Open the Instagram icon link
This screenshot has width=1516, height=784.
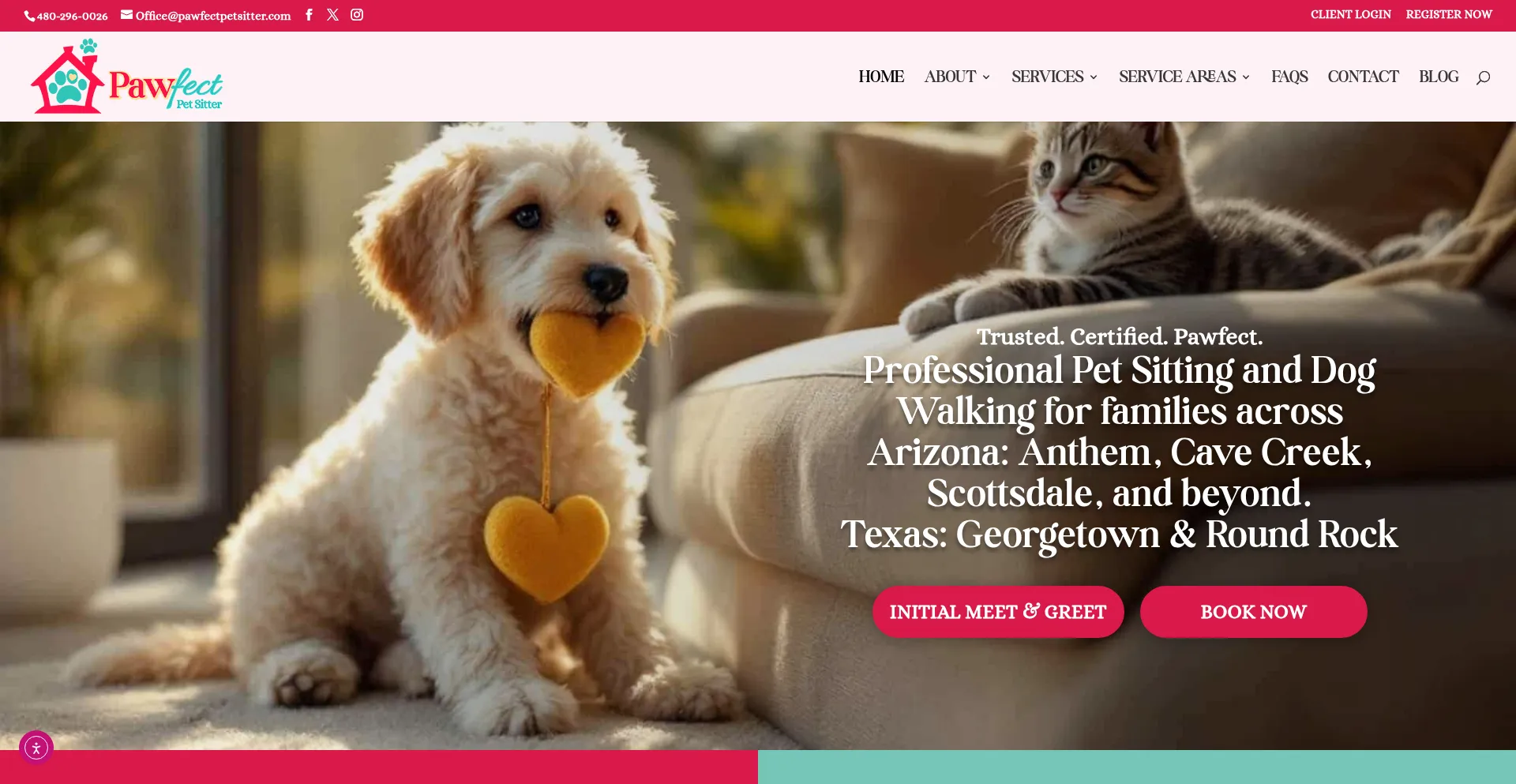coord(357,15)
